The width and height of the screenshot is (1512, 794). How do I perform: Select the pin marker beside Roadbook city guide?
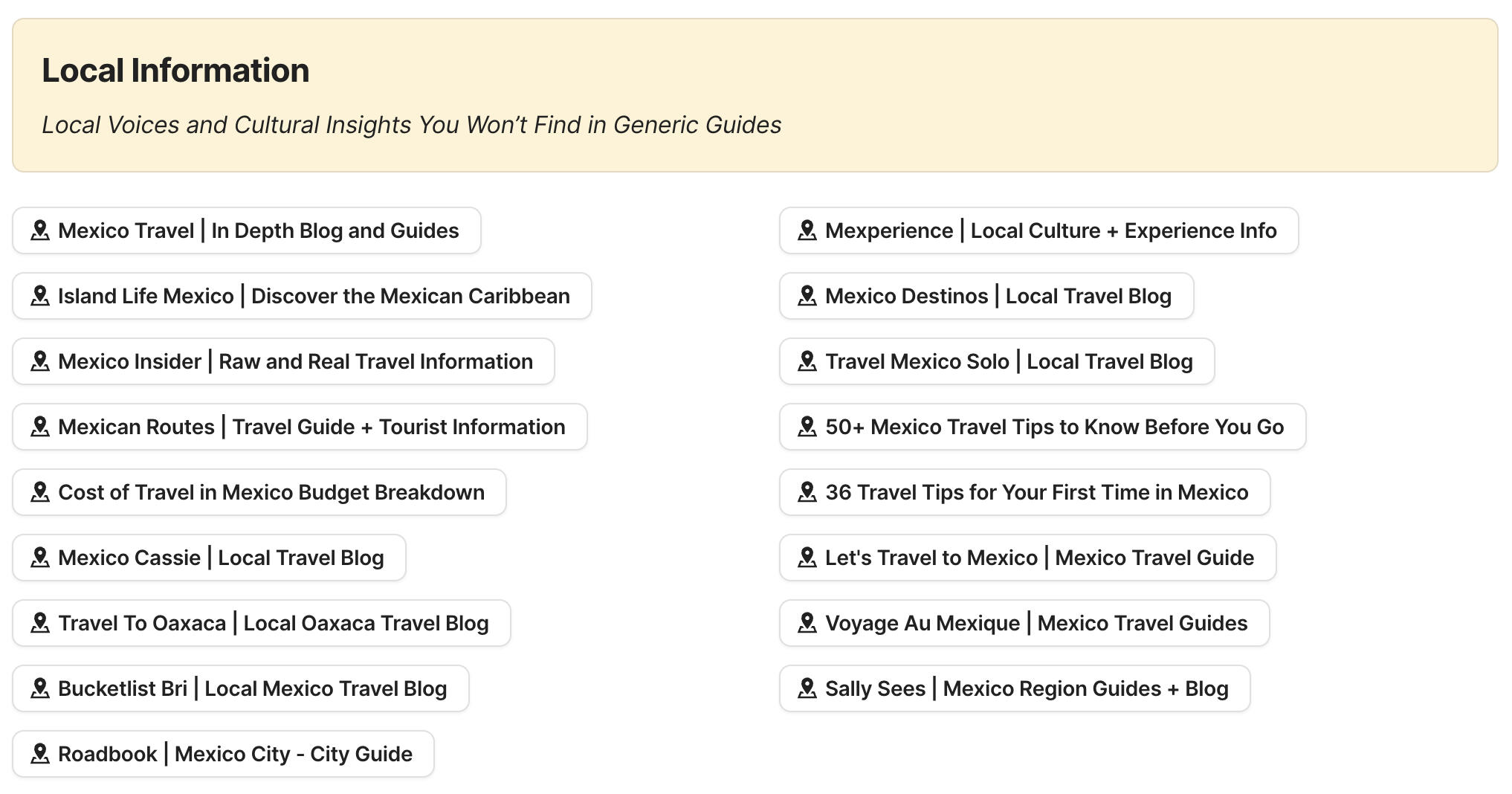pos(41,754)
